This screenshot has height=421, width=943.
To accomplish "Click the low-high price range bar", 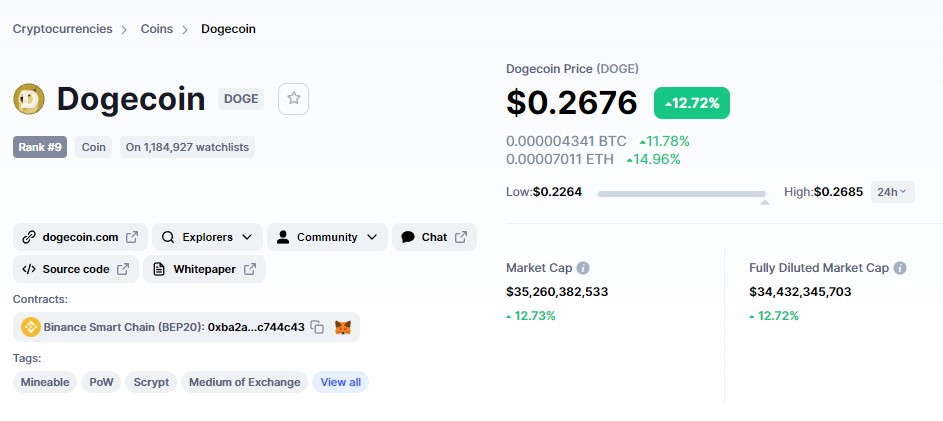I will (683, 194).
